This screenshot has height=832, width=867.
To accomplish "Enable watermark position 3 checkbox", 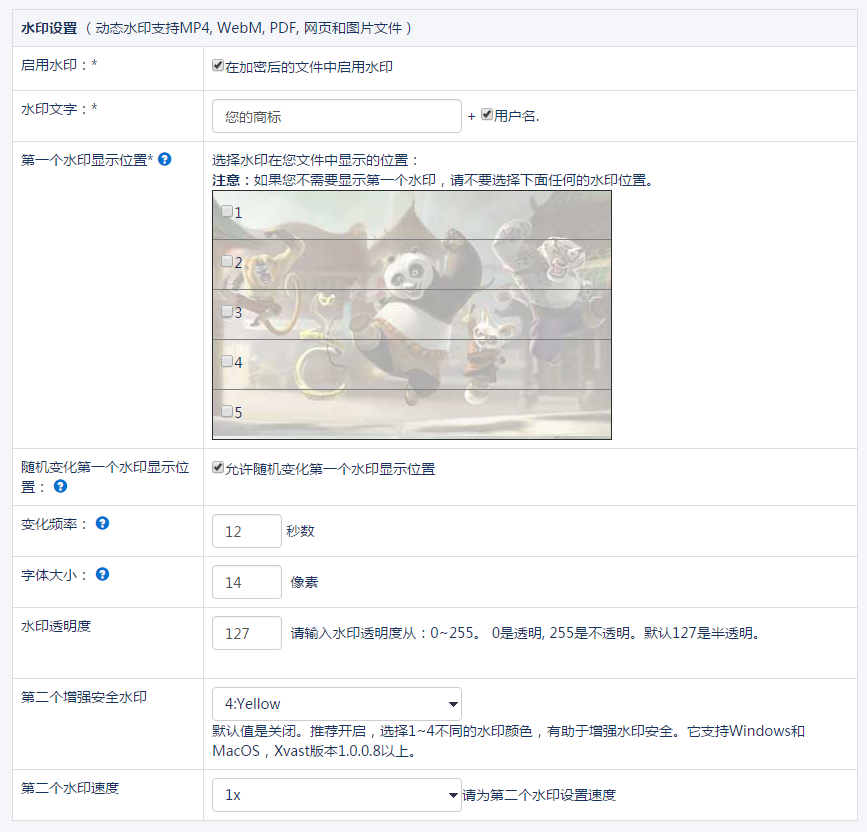I will pos(227,311).
